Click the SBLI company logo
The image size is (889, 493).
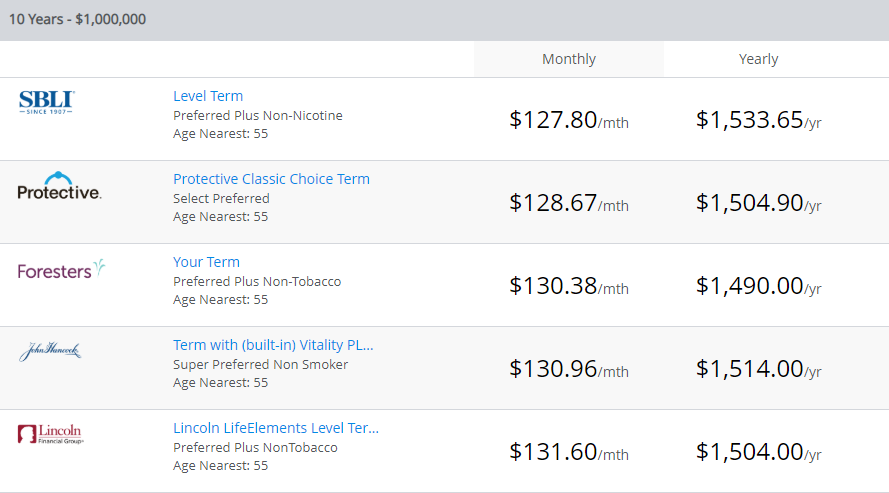tap(46, 102)
